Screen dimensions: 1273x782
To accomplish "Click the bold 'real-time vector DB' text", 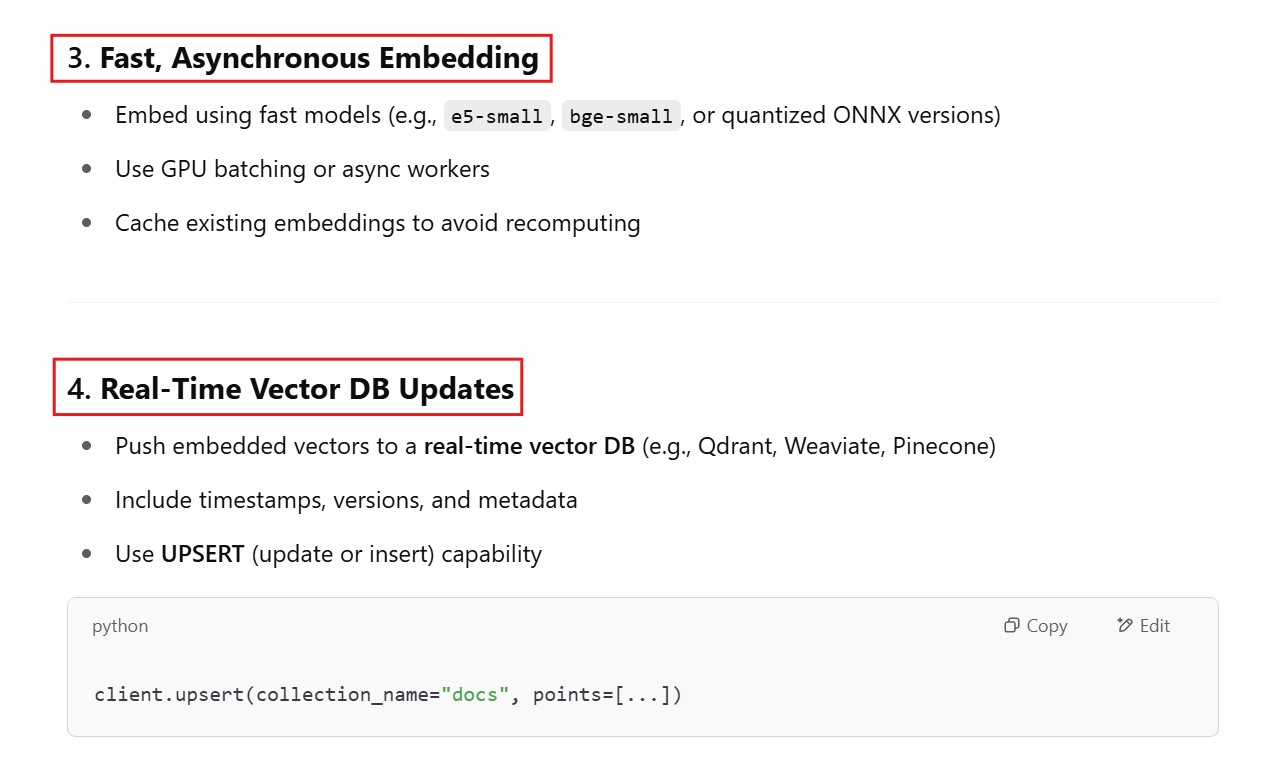I will click(x=529, y=446).
